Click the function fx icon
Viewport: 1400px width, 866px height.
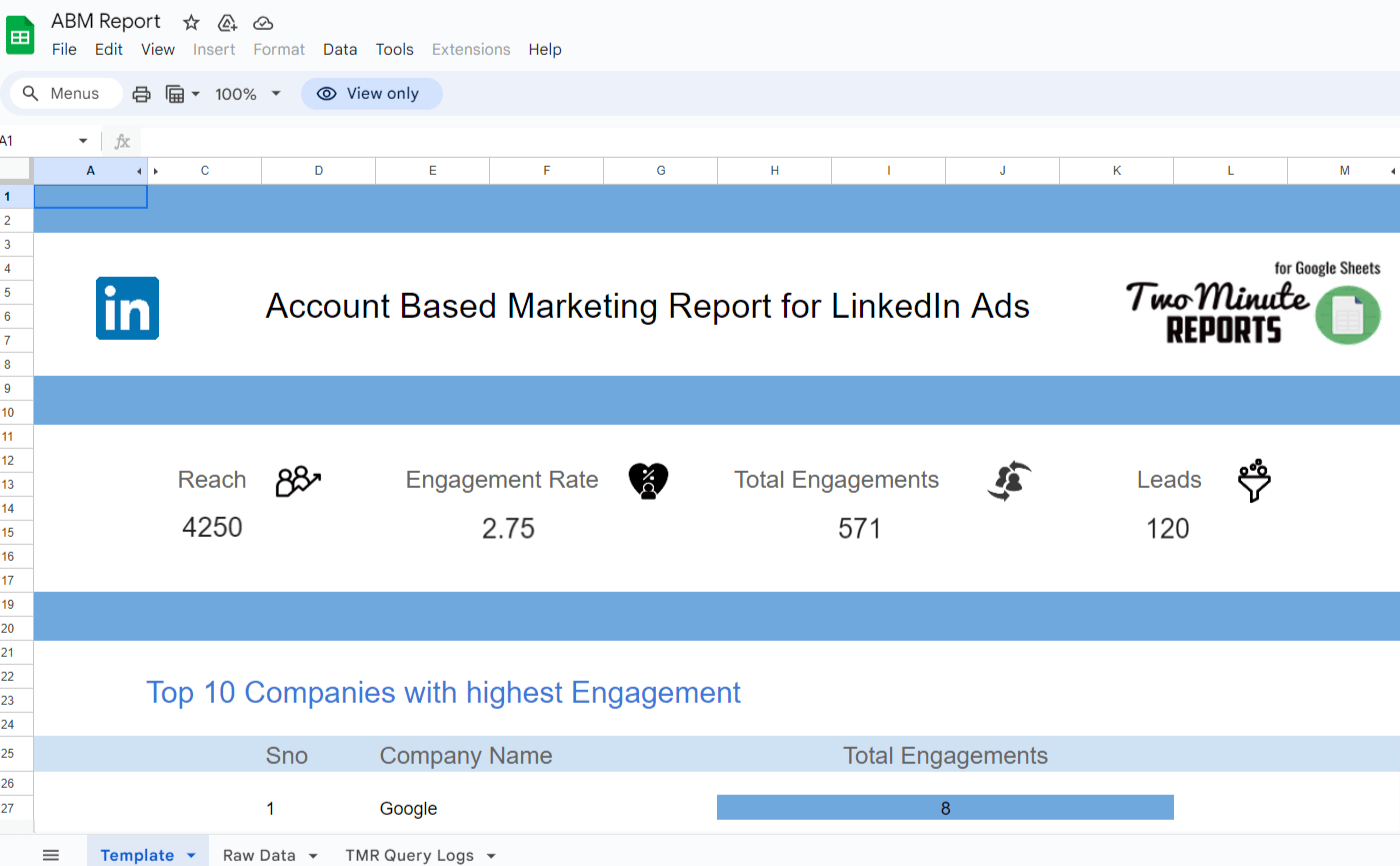[122, 142]
